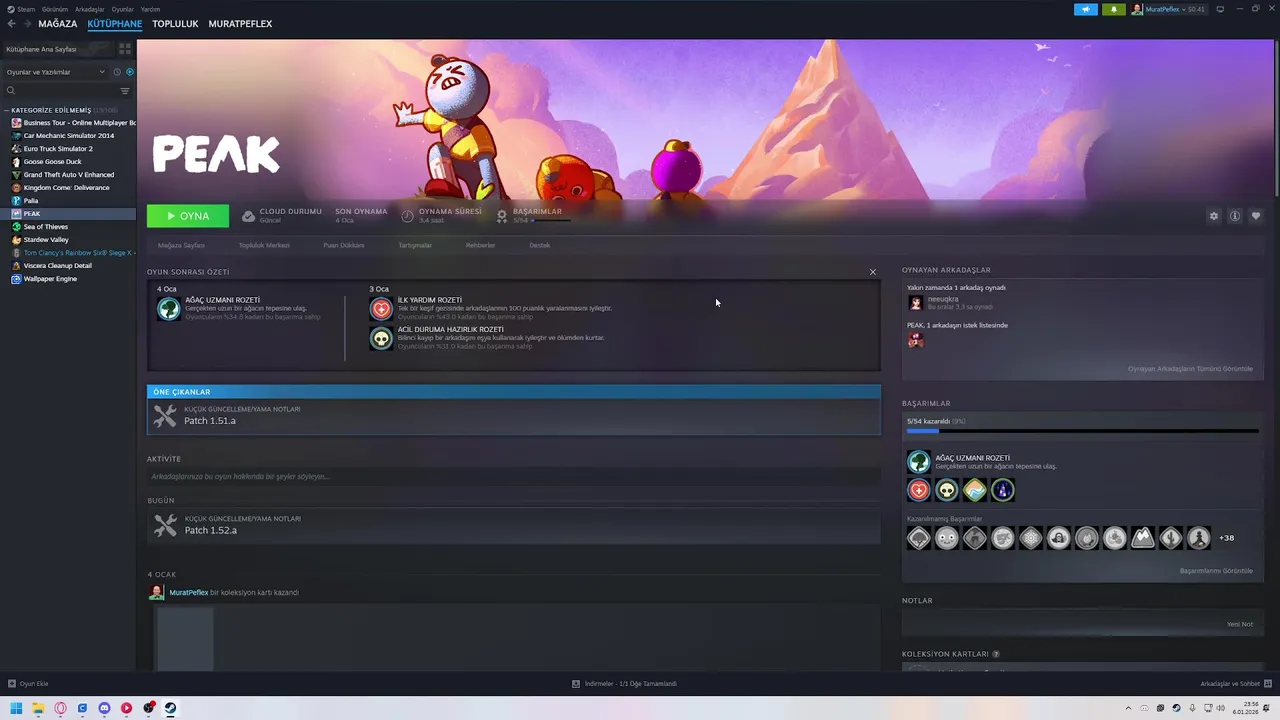Viewport: 1280px width, 720px height.
Task: Select Kingdom Come: Deliverance
Action: pyautogui.click(x=68, y=188)
